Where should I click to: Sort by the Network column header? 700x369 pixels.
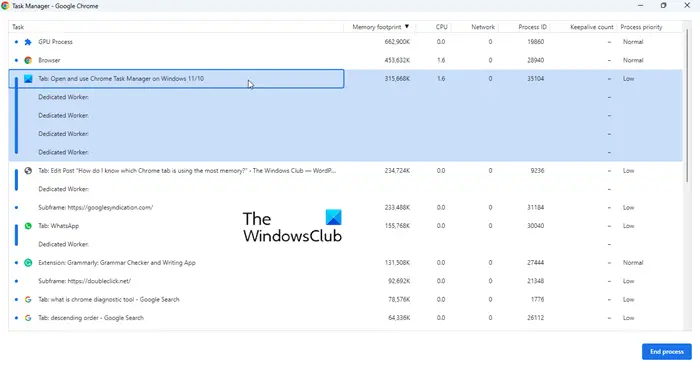coord(483,27)
